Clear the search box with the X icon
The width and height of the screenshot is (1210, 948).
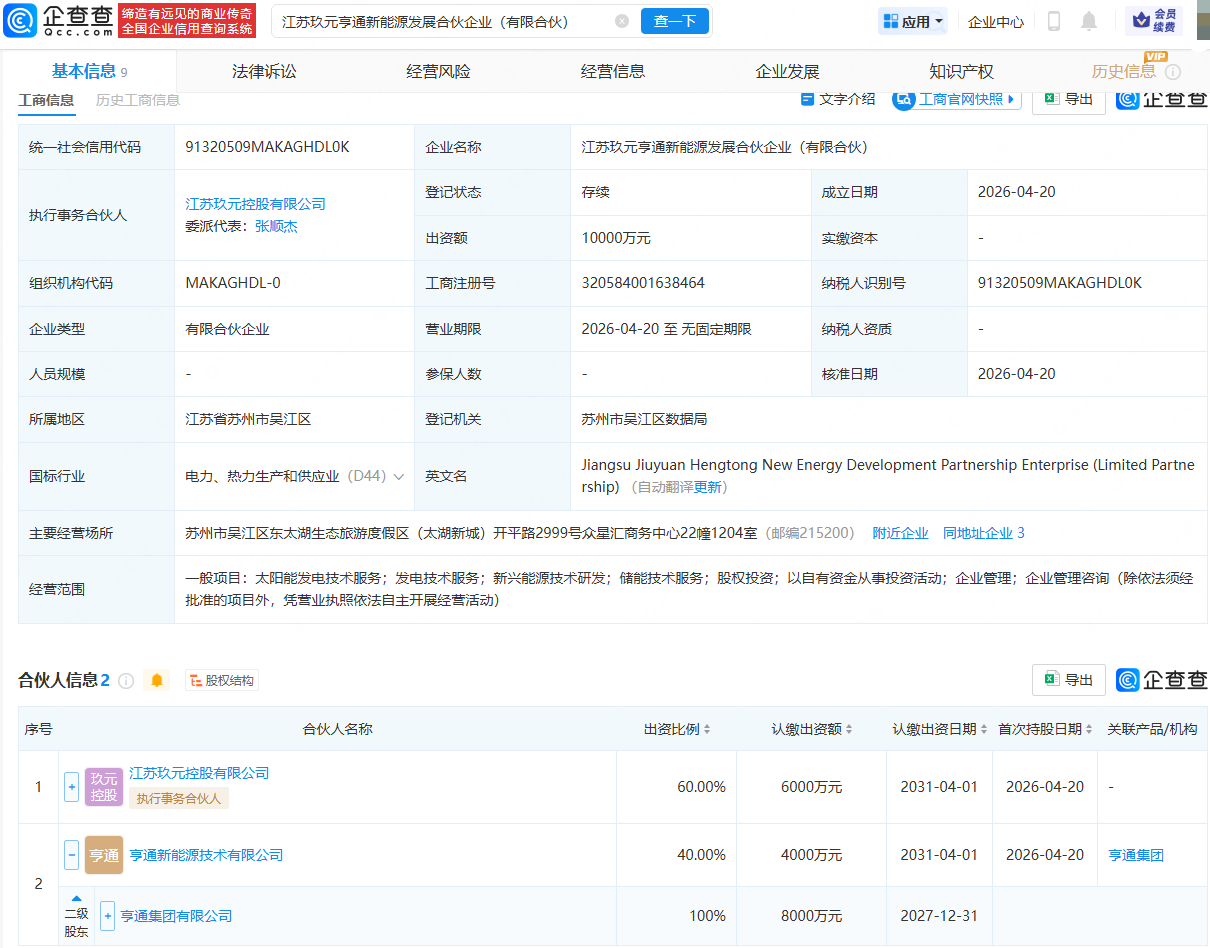tap(623, 21)
